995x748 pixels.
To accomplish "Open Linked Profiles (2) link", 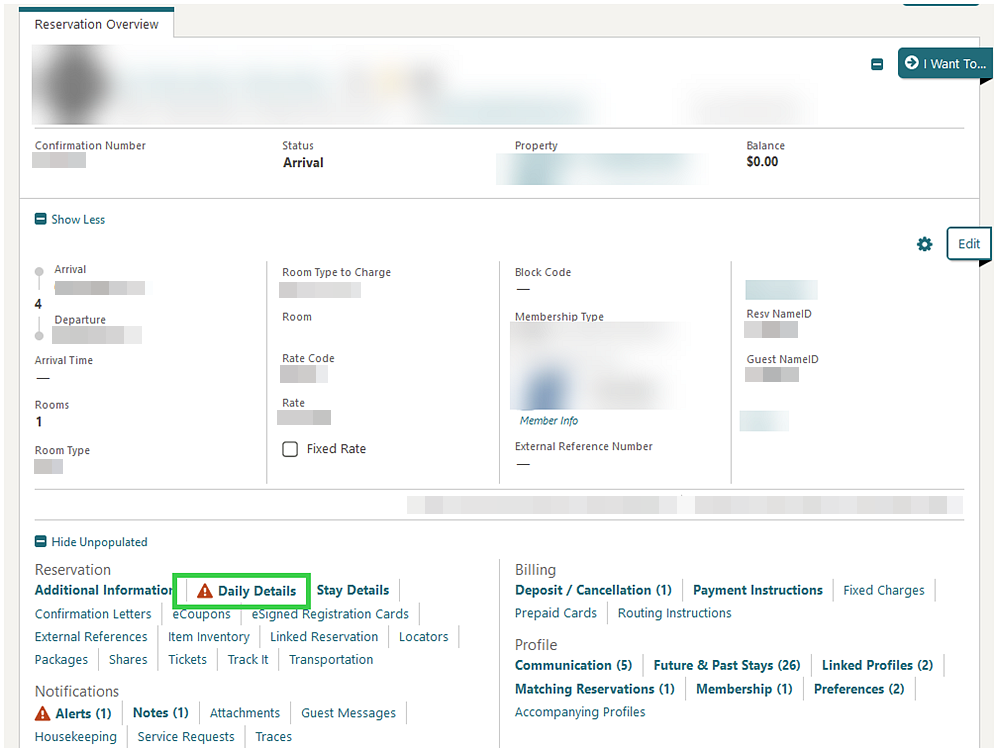I will pos(877,665).
